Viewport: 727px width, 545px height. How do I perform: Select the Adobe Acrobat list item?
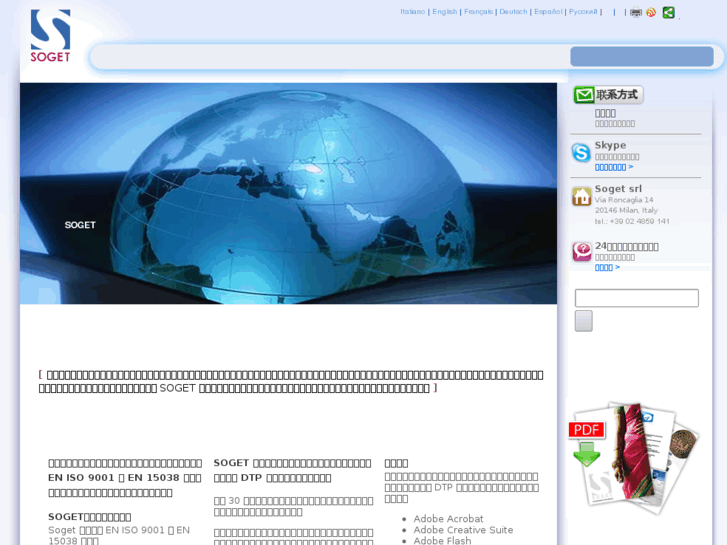pos(448,519)
